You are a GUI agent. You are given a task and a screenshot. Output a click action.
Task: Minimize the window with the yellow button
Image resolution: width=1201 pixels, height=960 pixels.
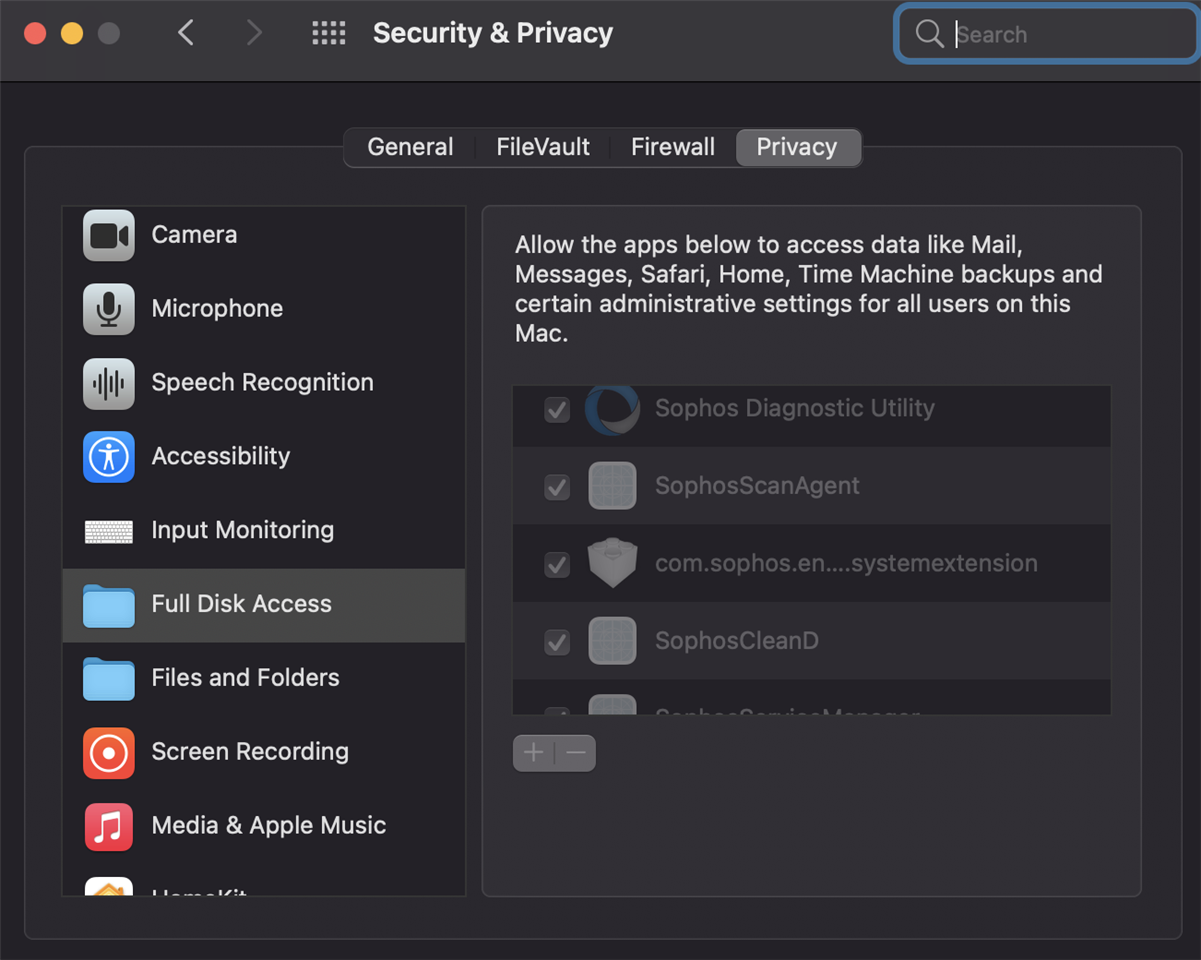coord(72,33)
